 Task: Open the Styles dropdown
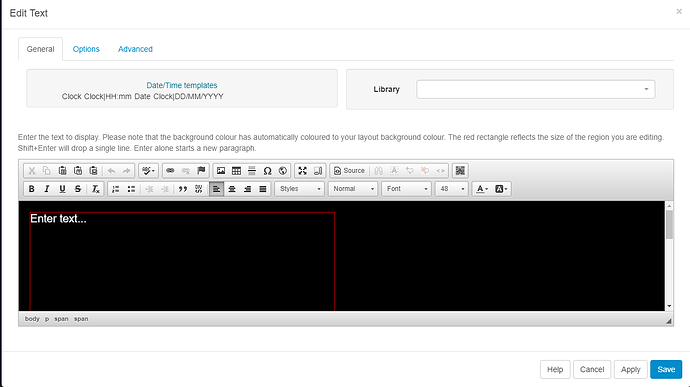(300, 189)
